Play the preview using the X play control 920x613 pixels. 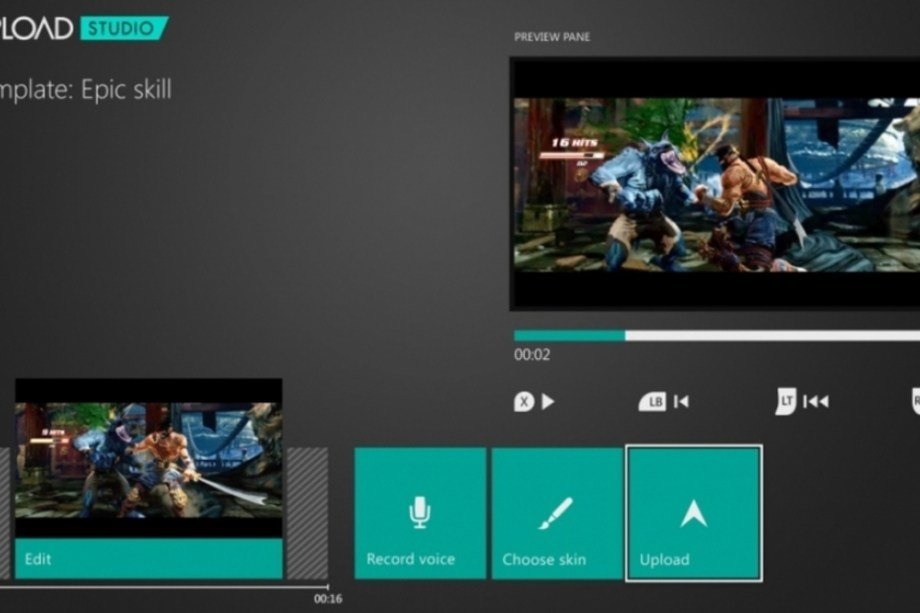click(x=534, y=402)
